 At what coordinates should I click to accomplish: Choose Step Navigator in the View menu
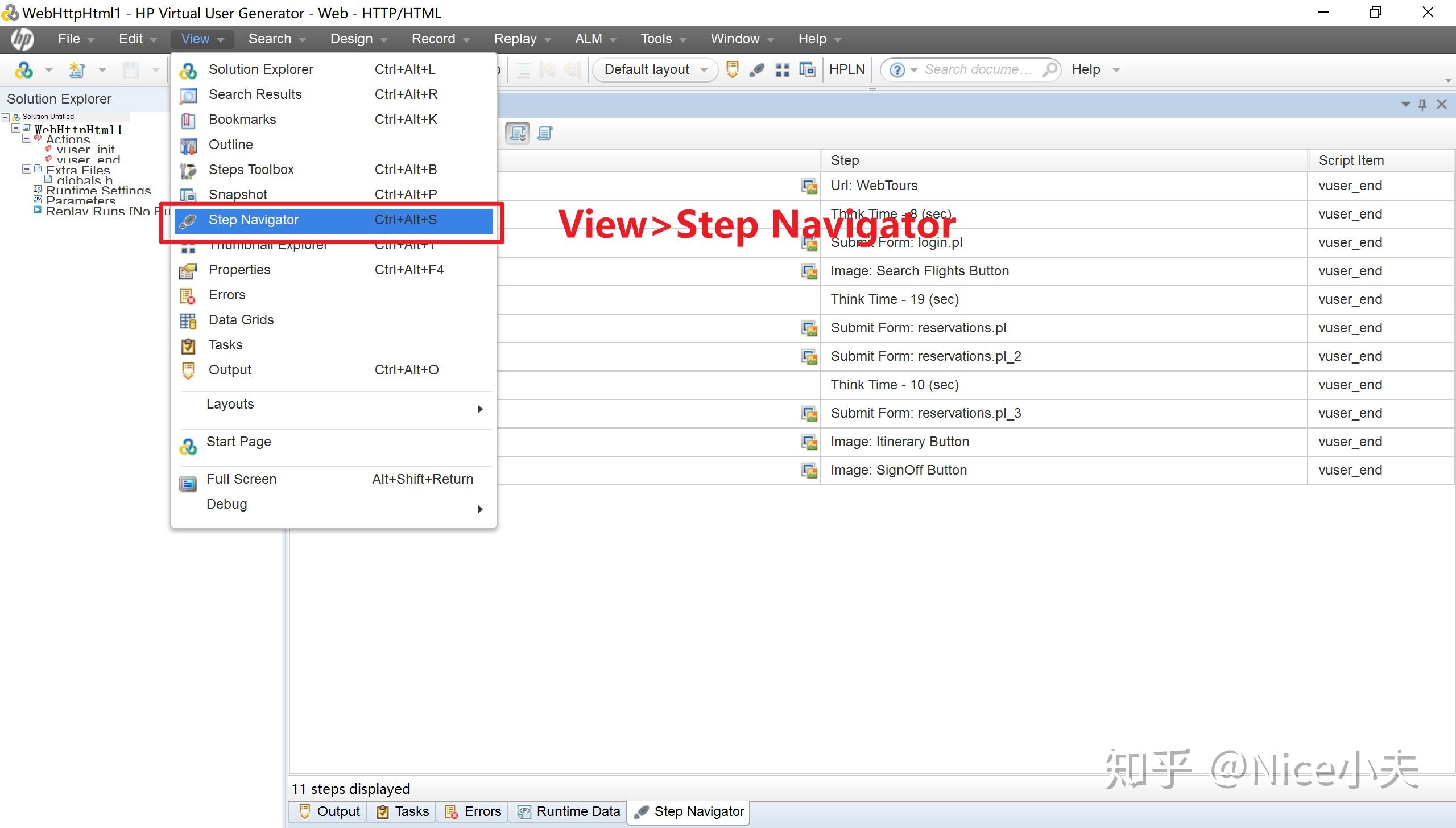pyautogui.click(x=254, y=220)
